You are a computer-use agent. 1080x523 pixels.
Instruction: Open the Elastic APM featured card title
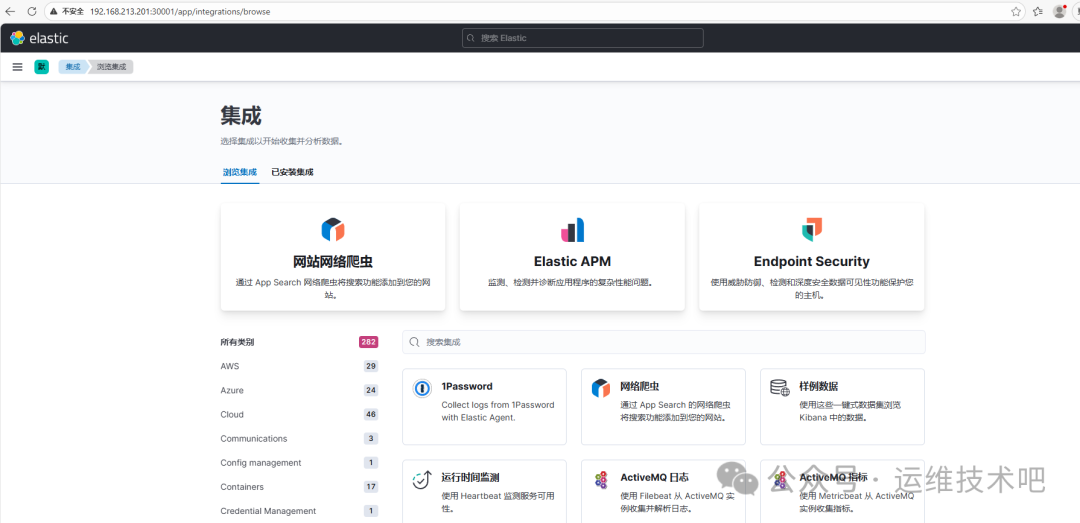(572, 262)
